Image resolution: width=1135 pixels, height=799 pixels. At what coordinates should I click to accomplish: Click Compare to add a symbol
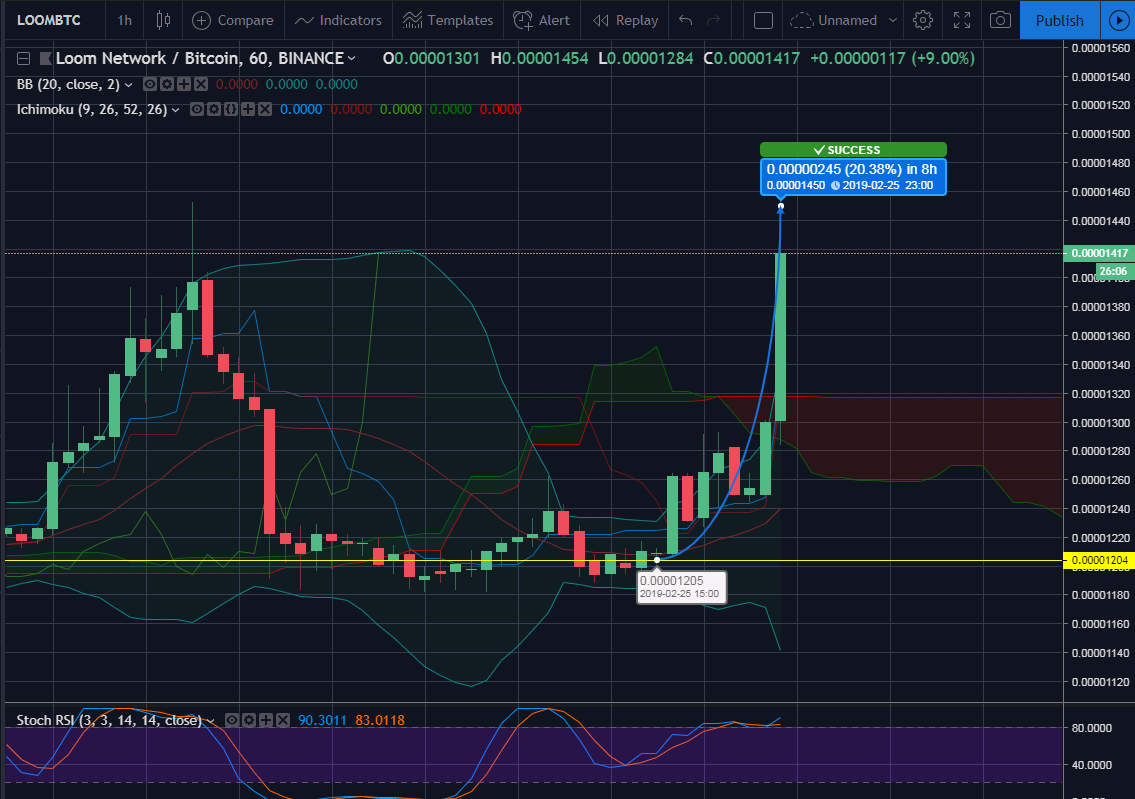pyautogui.click(x=233, y=20)
